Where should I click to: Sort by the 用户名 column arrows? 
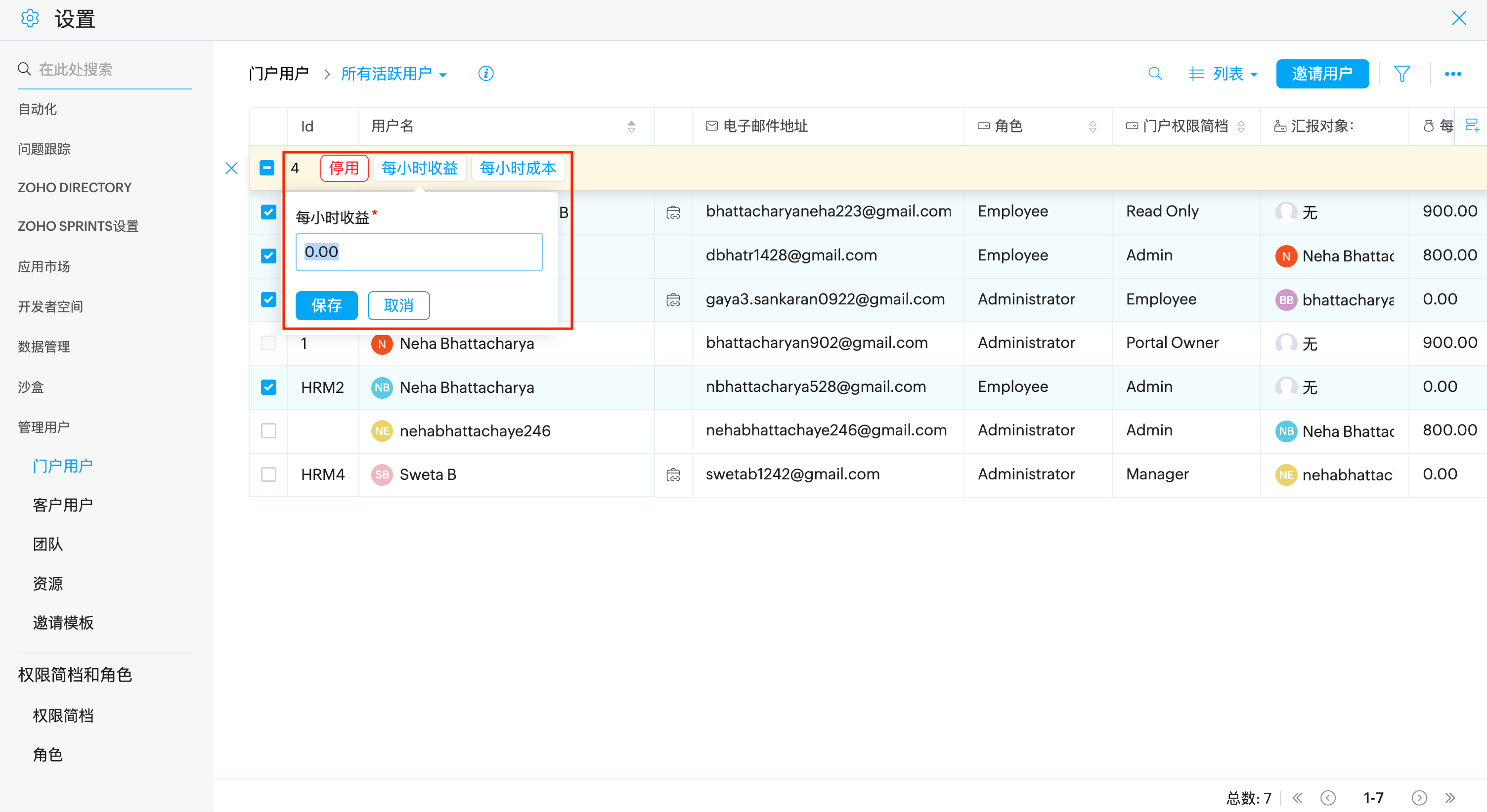click(631, 126)
